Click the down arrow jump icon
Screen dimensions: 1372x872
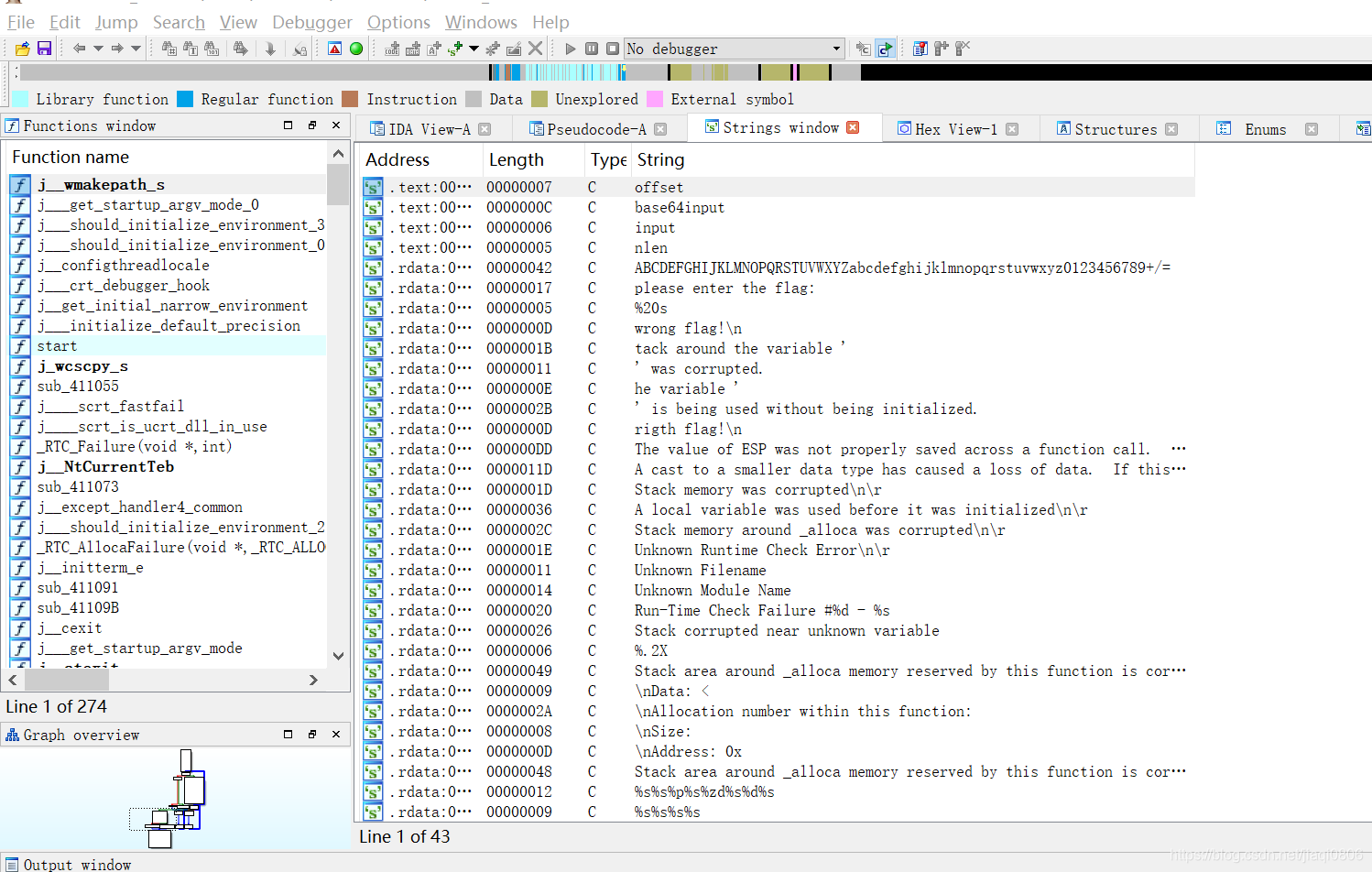pos(270,49)
